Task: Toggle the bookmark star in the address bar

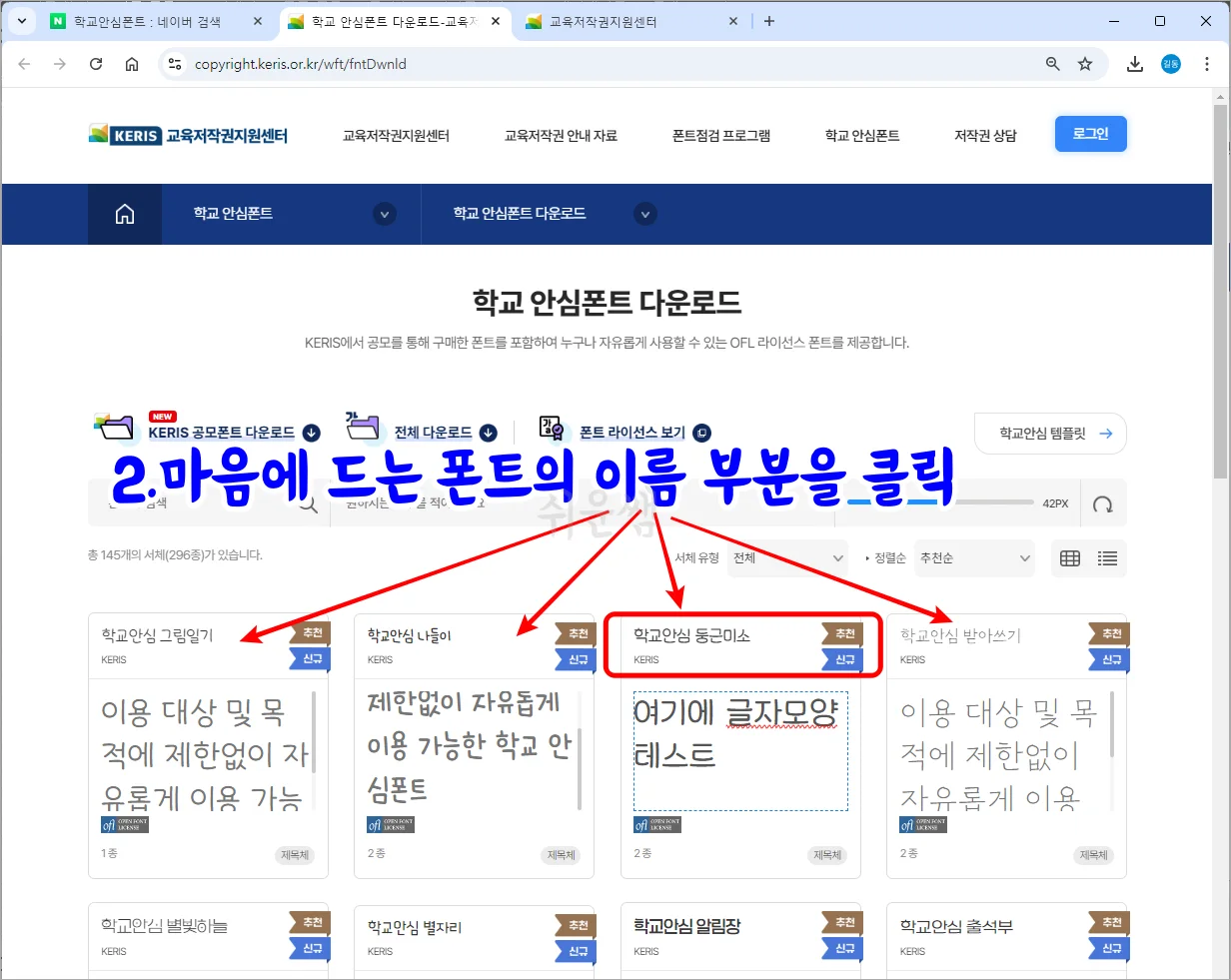Action: point(1086,63)
